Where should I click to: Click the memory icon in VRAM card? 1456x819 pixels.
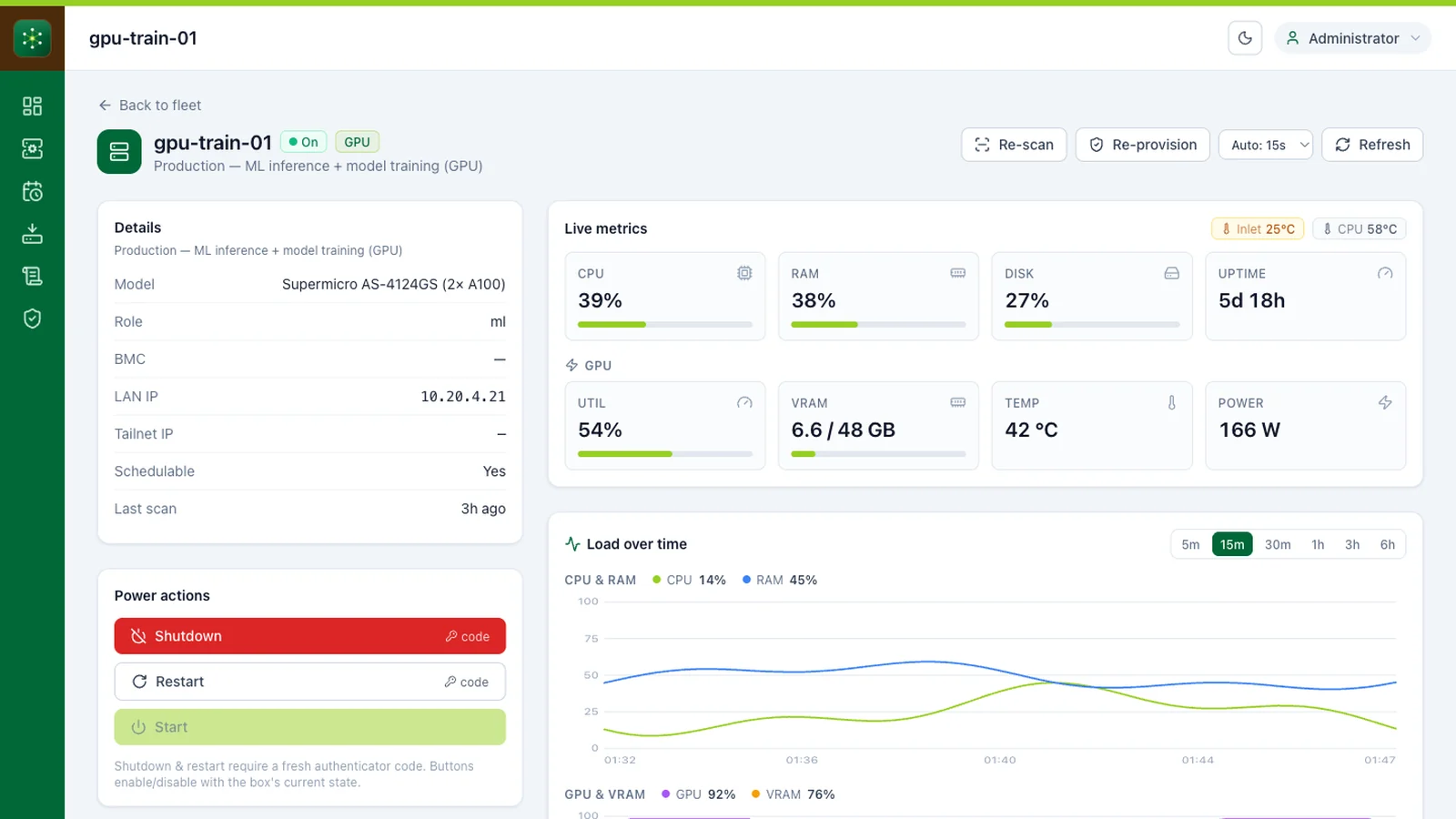point(958,402)
